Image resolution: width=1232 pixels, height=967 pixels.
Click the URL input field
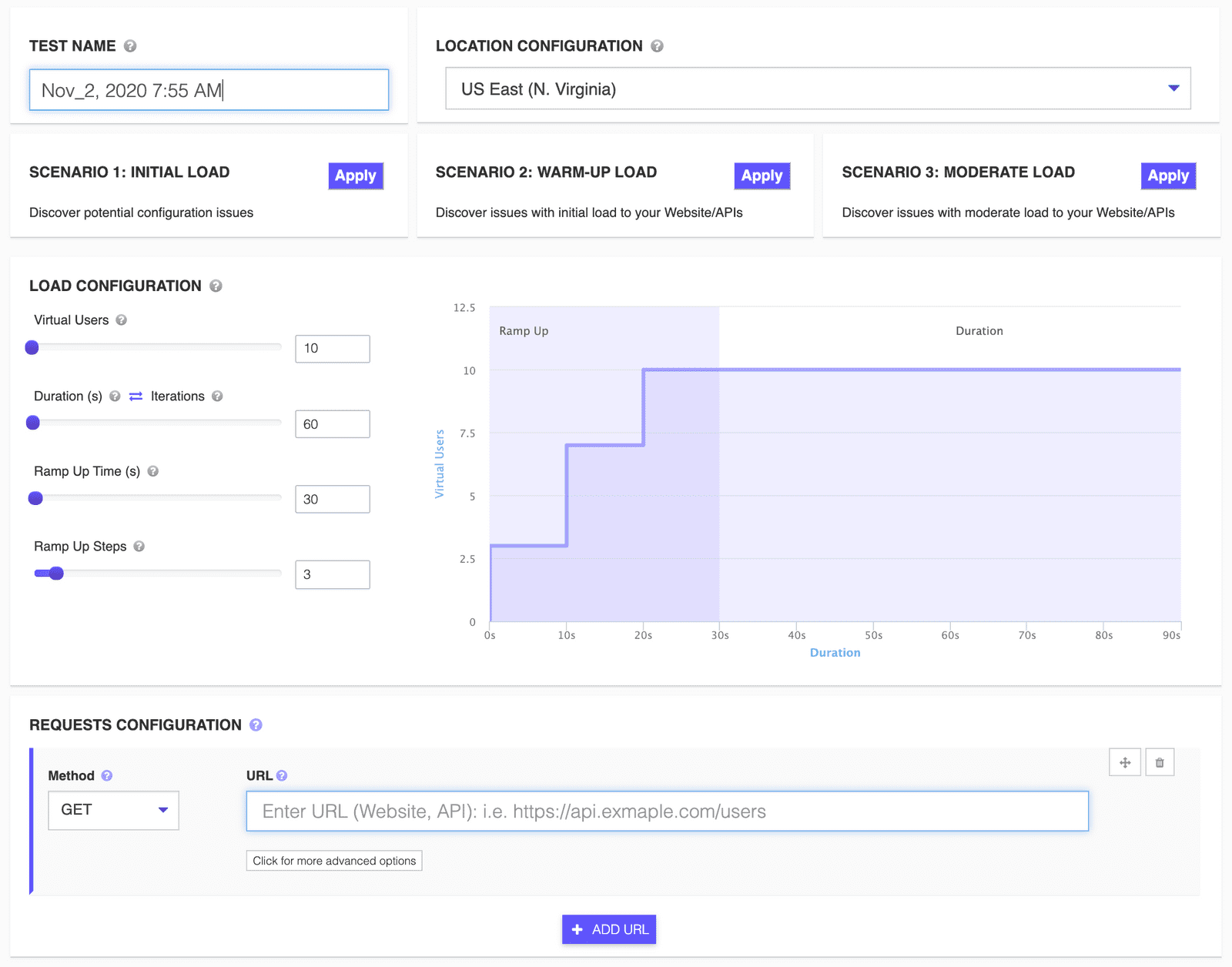(x=666, y=811)
